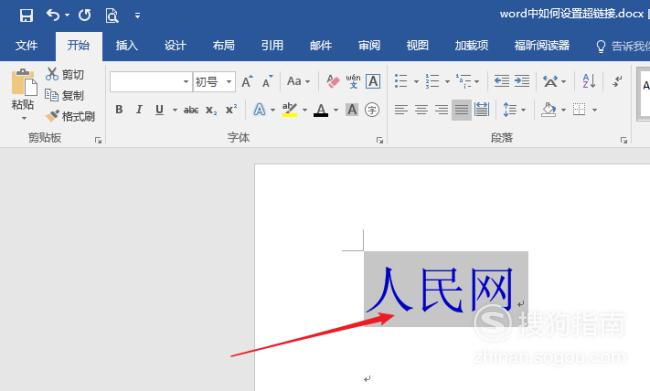Increase paragraph indent
This screenshot has height=391, width=650.
(522, 81)
